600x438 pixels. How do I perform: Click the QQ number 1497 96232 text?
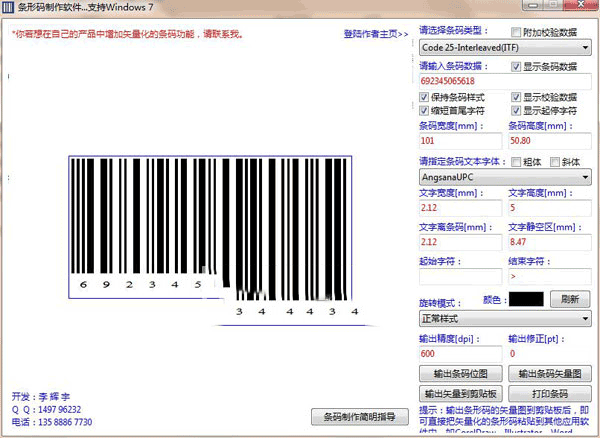click(x=60, y=410)
